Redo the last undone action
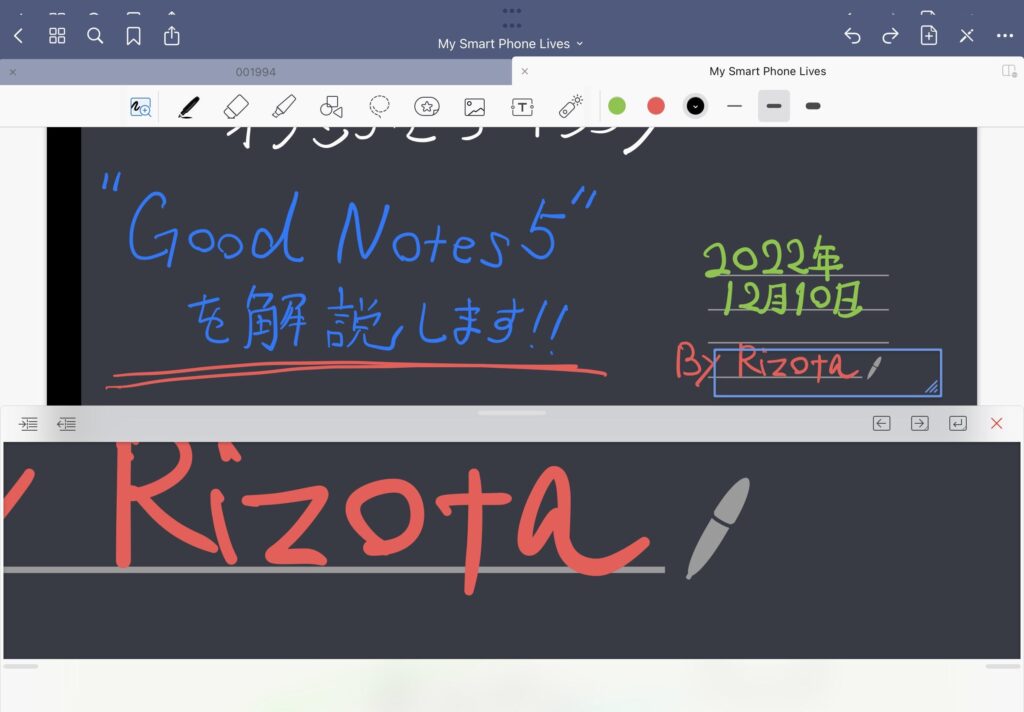The width and height of the screenshot is (1024, 712). (891, 35)
